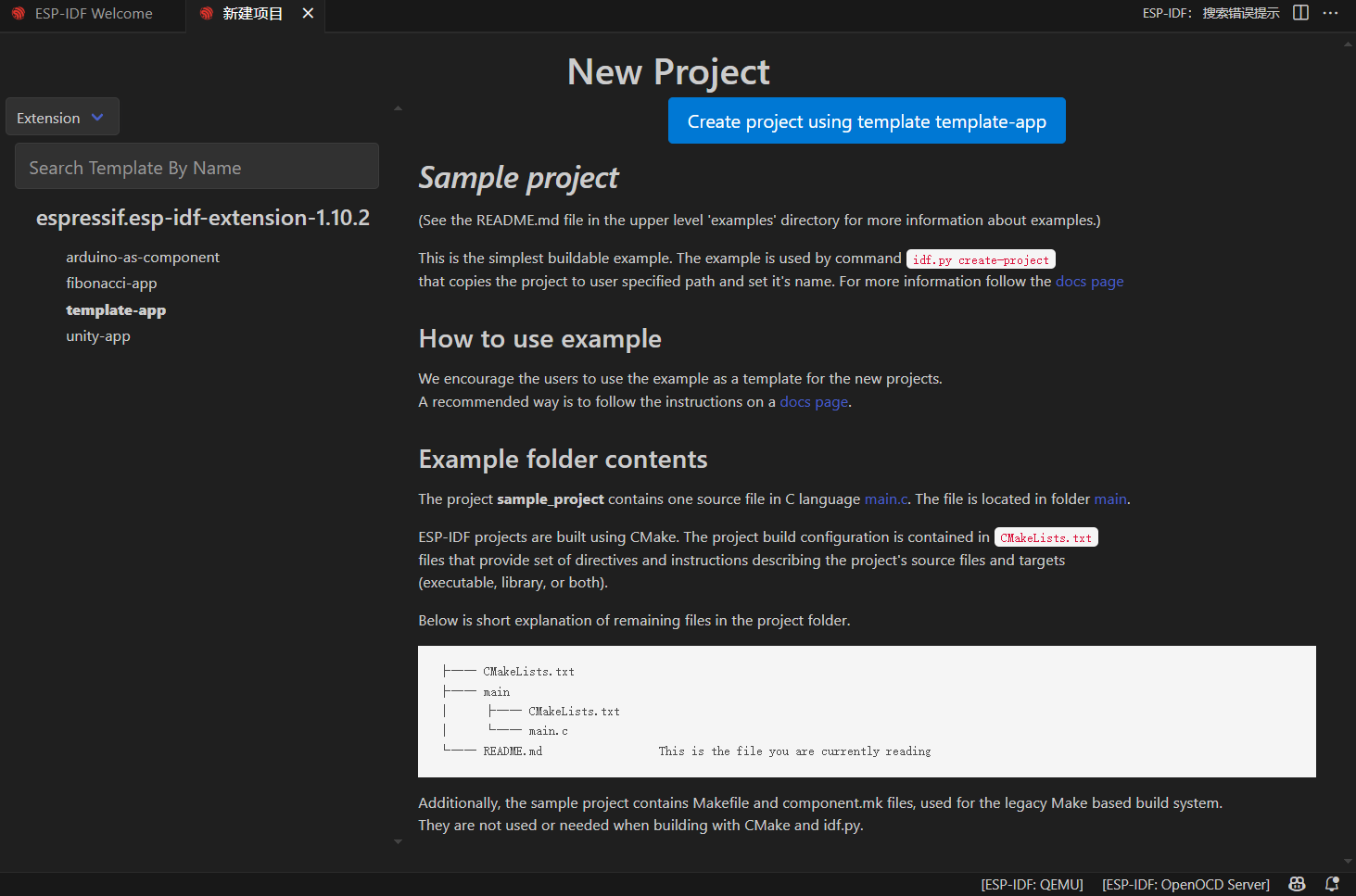Click the Espressif icon on the 新建项目 tab

[206, 14]
